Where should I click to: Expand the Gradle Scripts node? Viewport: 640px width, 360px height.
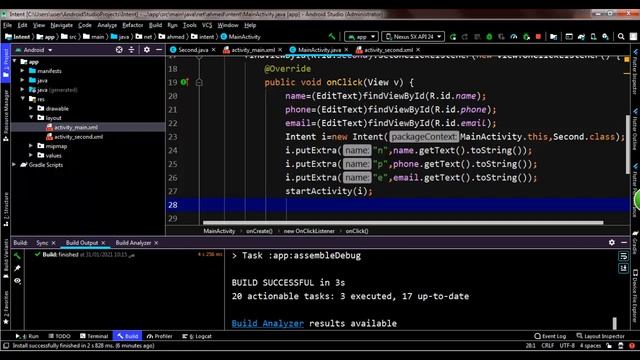coord(15,164)
